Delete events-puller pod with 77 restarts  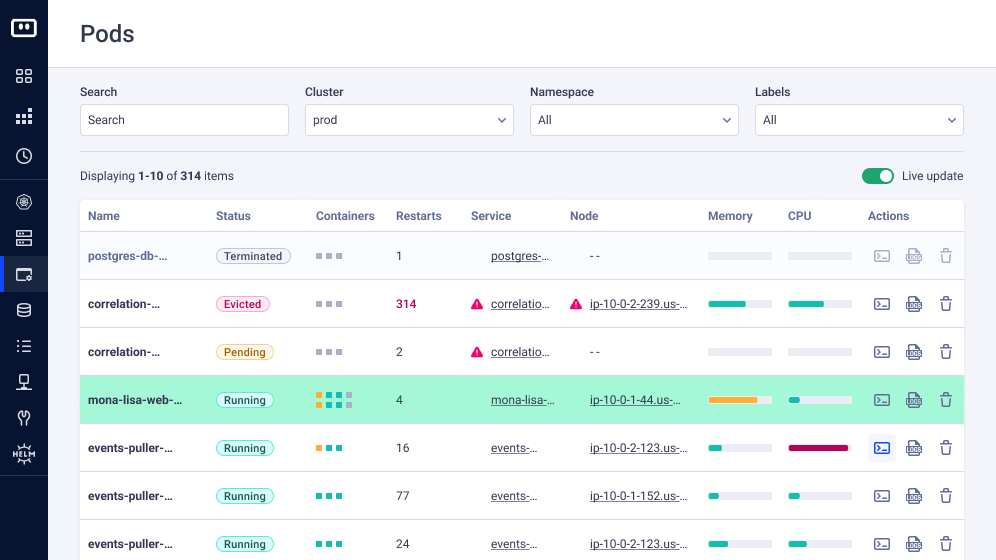pos(946,496)
